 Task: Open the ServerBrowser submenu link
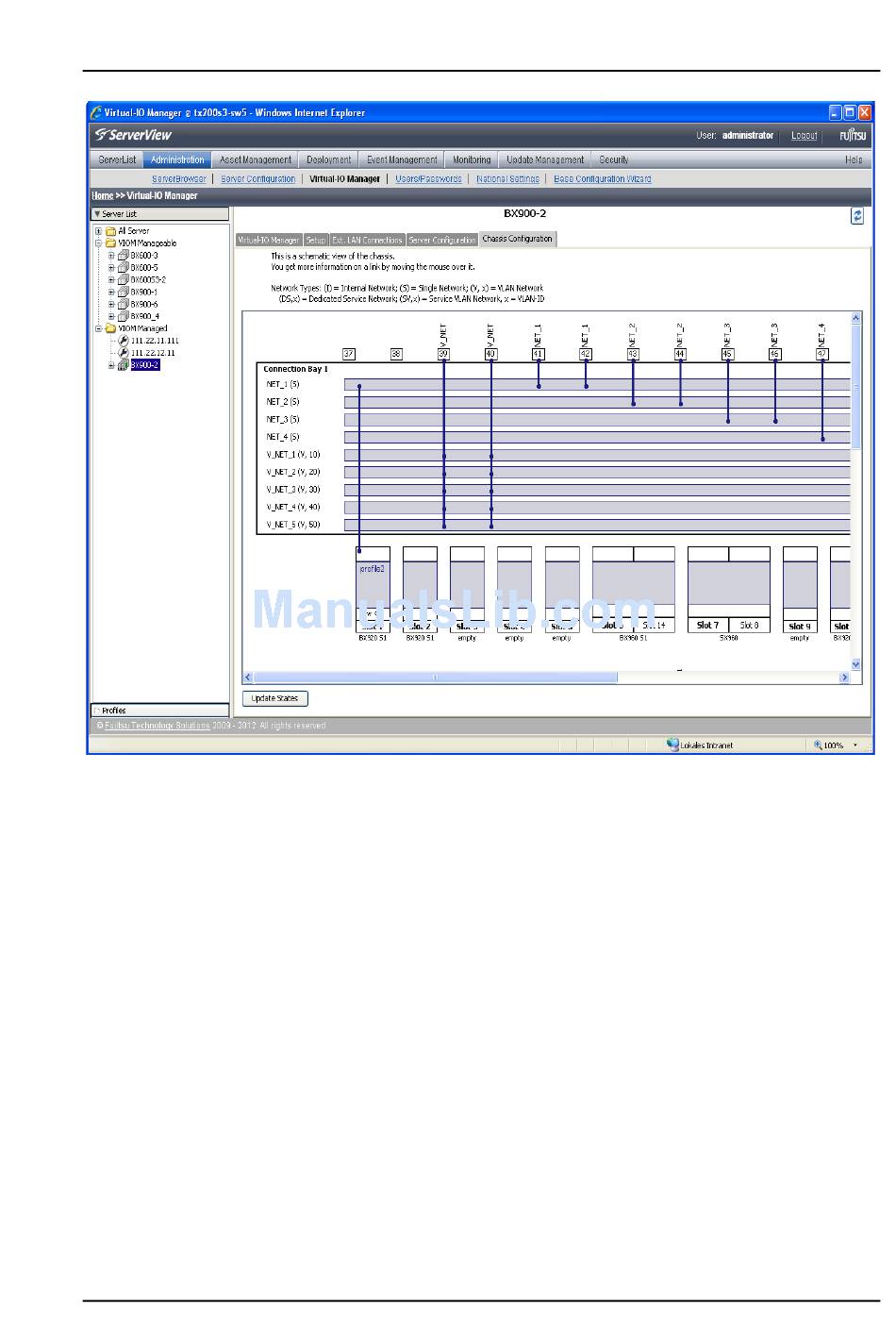pos(178,178)
